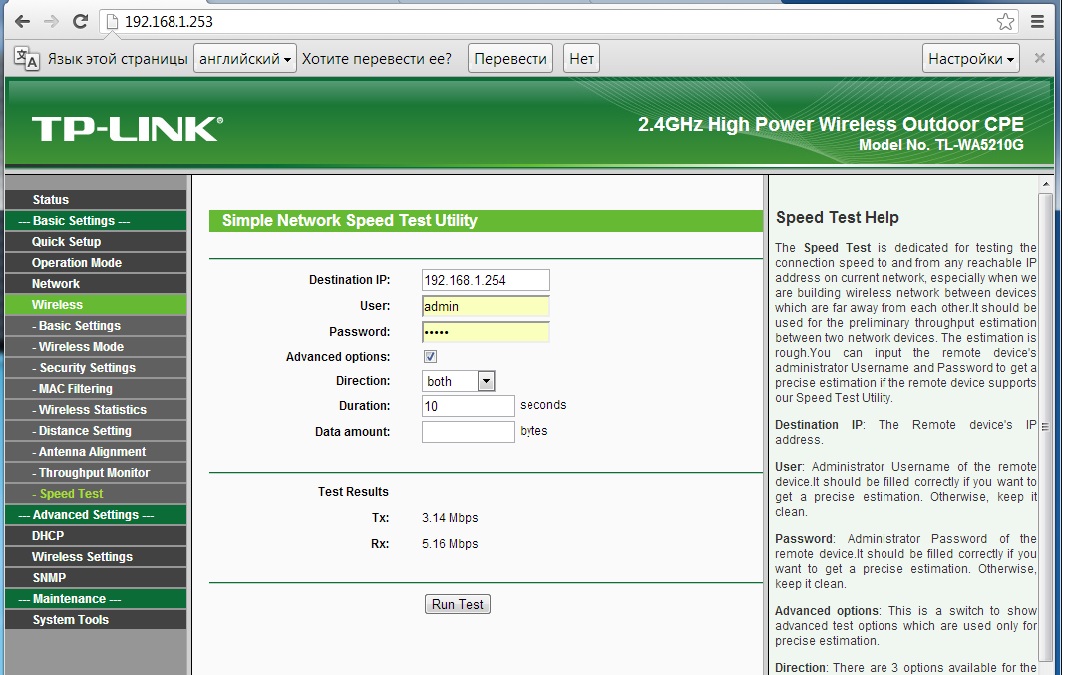Screen dimensions: 1068x675
Task: Open the page language dropdown
Action: tap(245, 59)
